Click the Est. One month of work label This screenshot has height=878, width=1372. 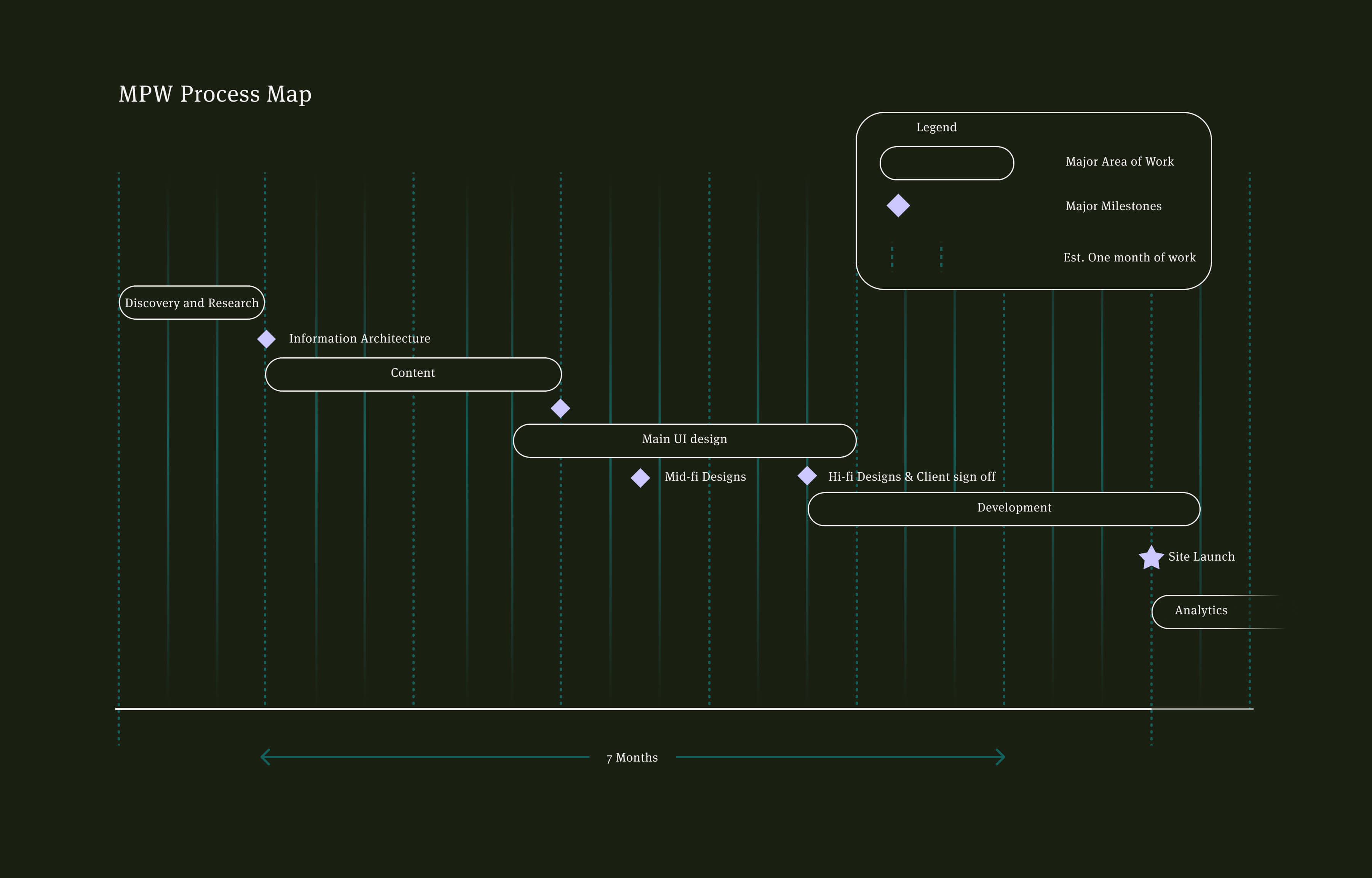click(x=1129, y=258)
